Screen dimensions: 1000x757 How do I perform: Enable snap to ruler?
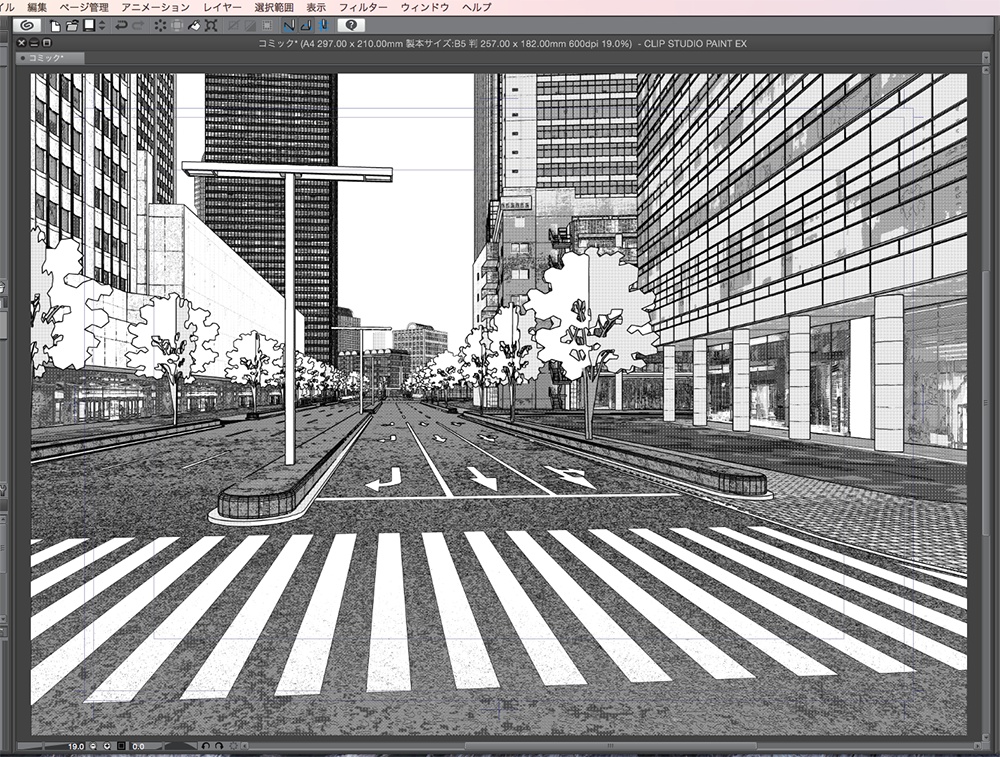[287, 27]
